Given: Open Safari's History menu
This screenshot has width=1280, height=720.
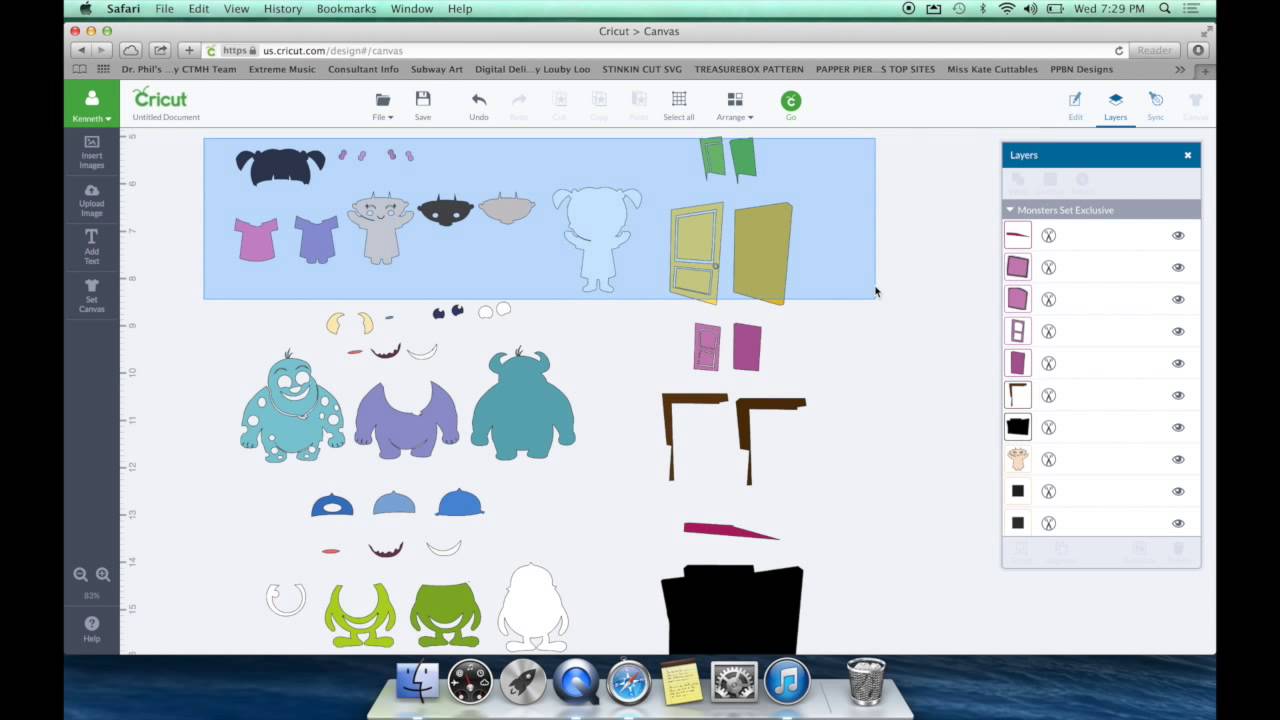Looking at the screenshot, I should point(282,9).
